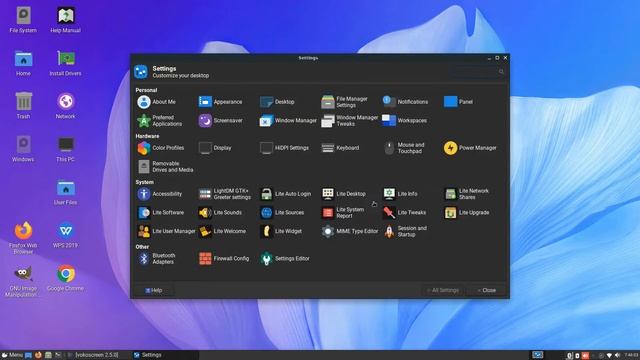This screenshot has height=360, width=640.
Task: Open File Manager Settings
Action: click(x=345, y=102)
